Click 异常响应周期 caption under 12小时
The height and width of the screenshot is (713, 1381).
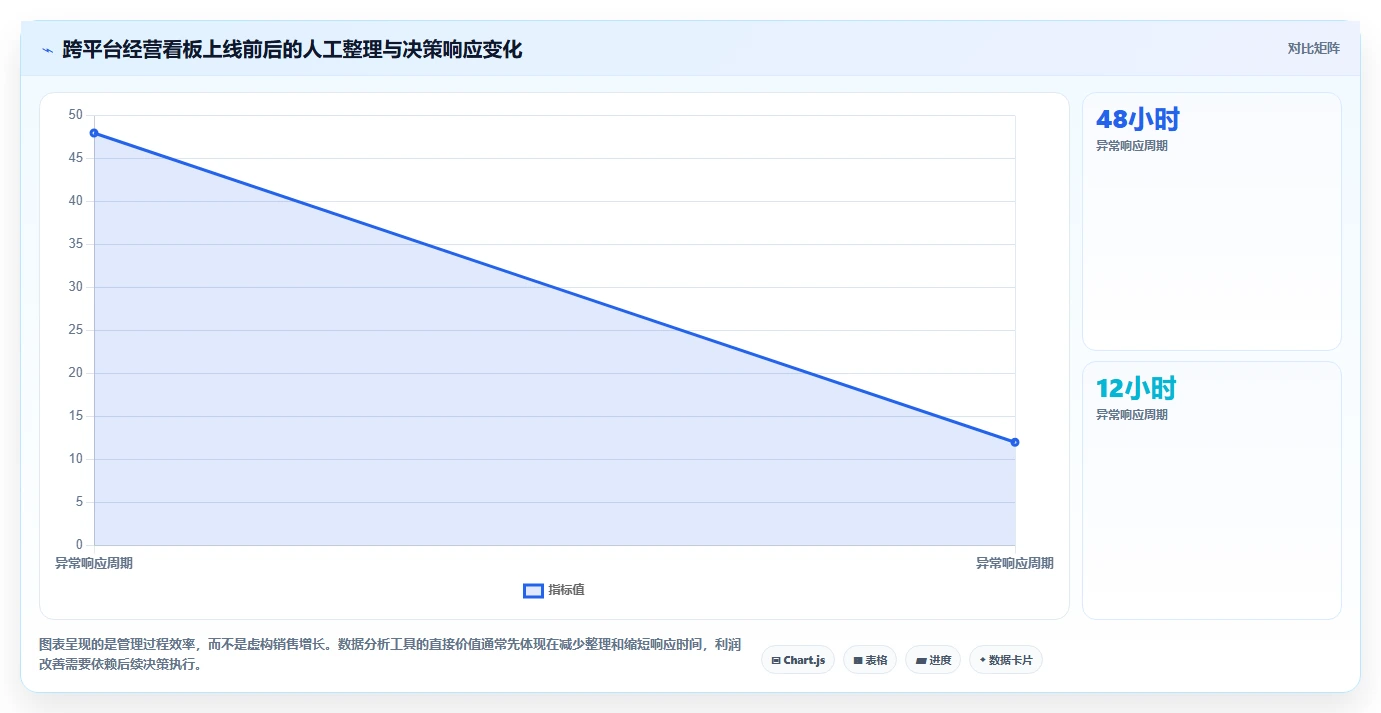[x=1132, y=415]
